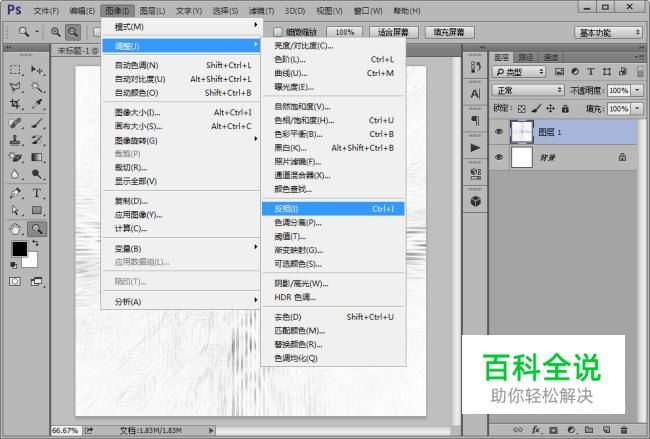Click the 适合屏幕 button
The width and height of the screenshot is (650, 439).
pos(393,32)
